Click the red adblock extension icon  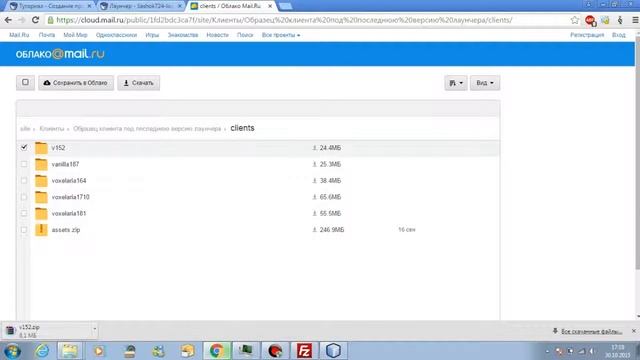click(590, 20)
